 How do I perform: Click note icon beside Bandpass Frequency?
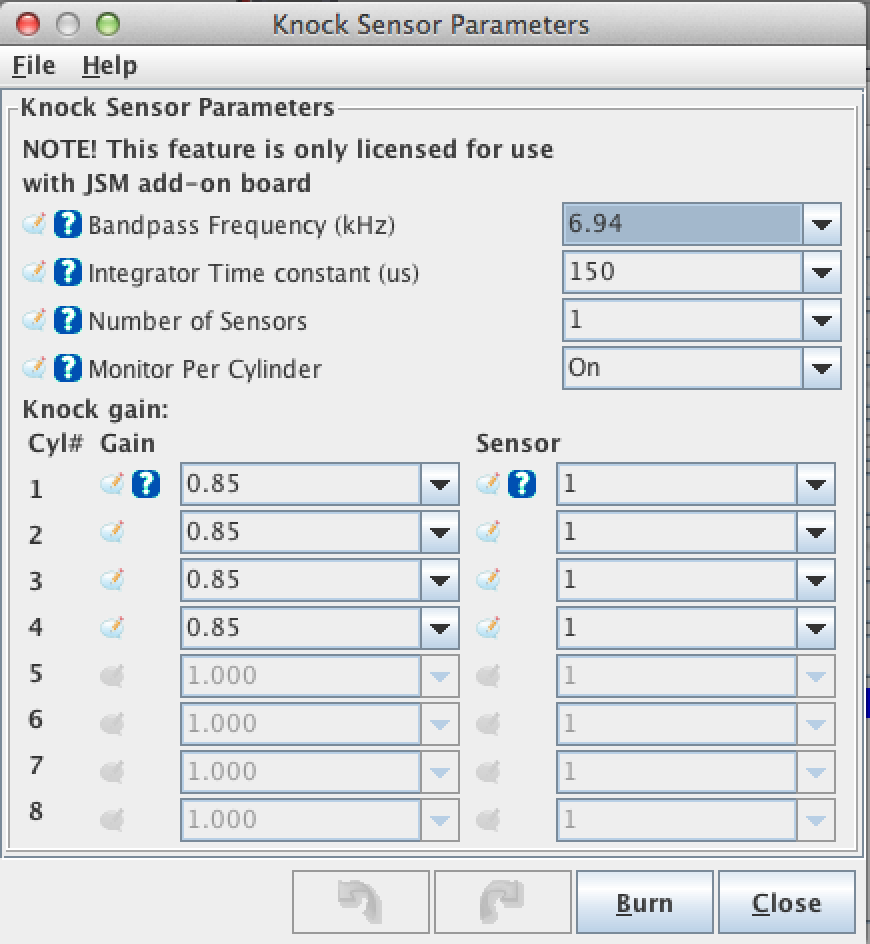35,224
